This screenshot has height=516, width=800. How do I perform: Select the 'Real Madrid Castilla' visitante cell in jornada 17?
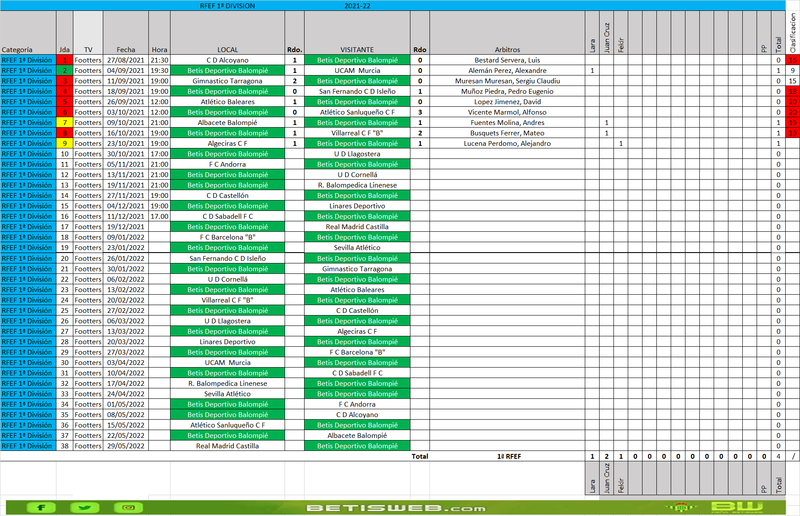357,227
